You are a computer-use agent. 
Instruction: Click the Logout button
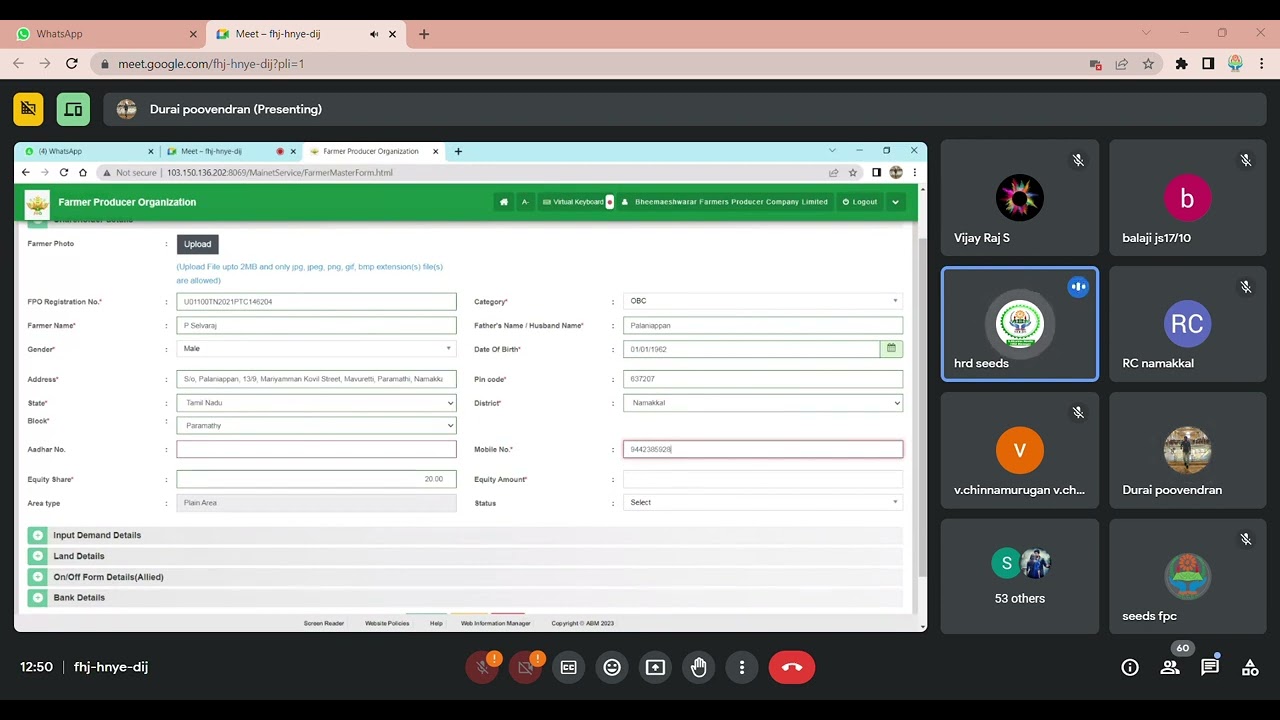(x=860, y=202)
